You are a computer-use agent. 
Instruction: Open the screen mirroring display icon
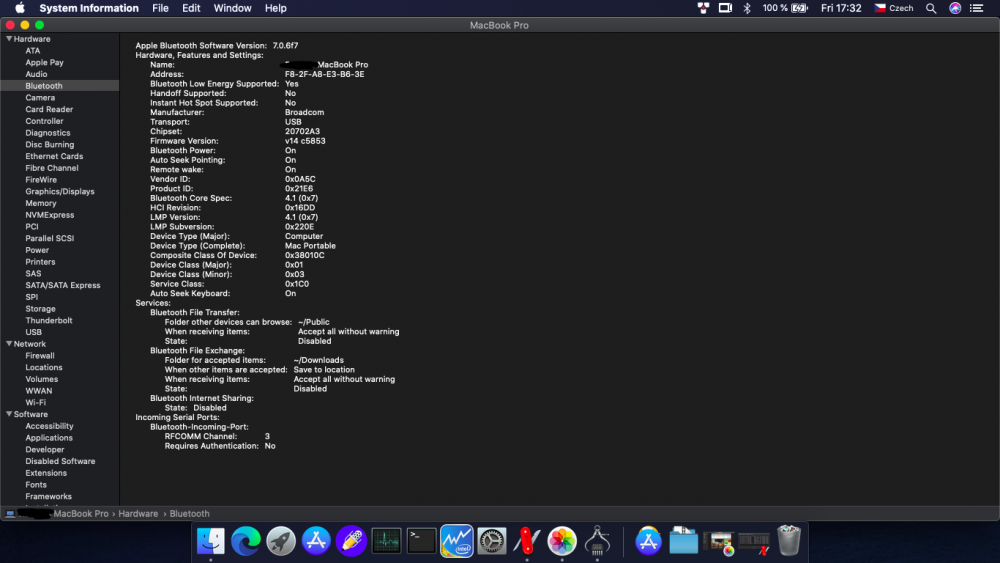point(725,8)
